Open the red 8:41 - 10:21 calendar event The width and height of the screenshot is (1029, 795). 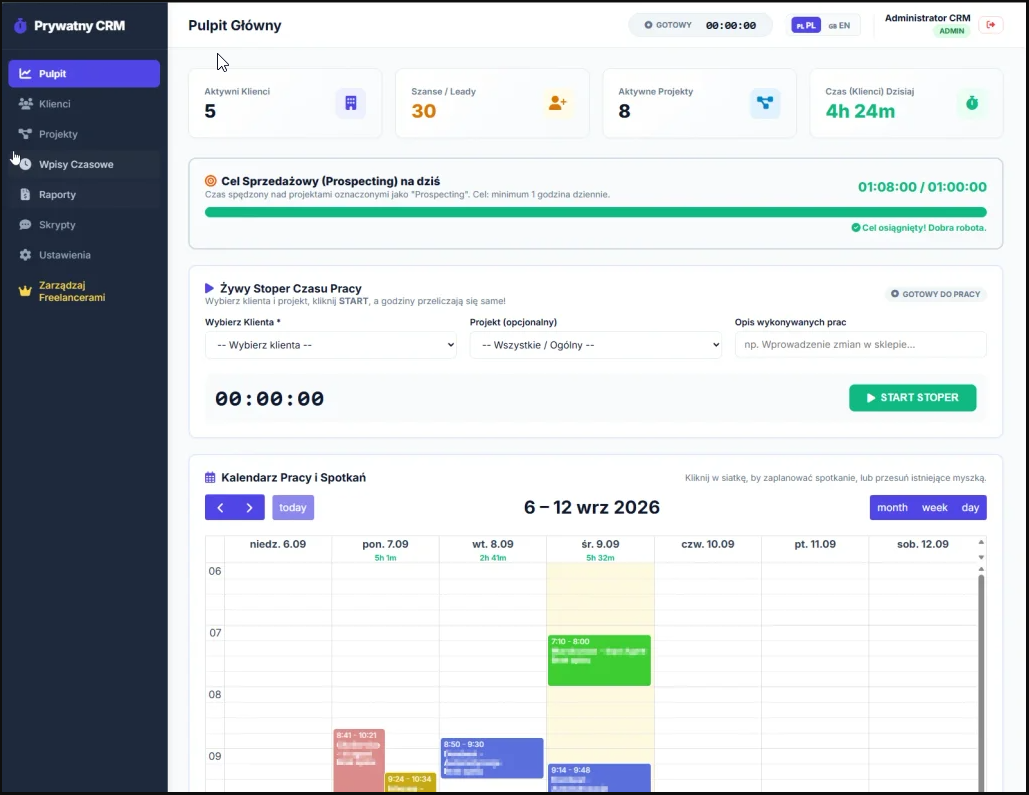tap(359, 760)
